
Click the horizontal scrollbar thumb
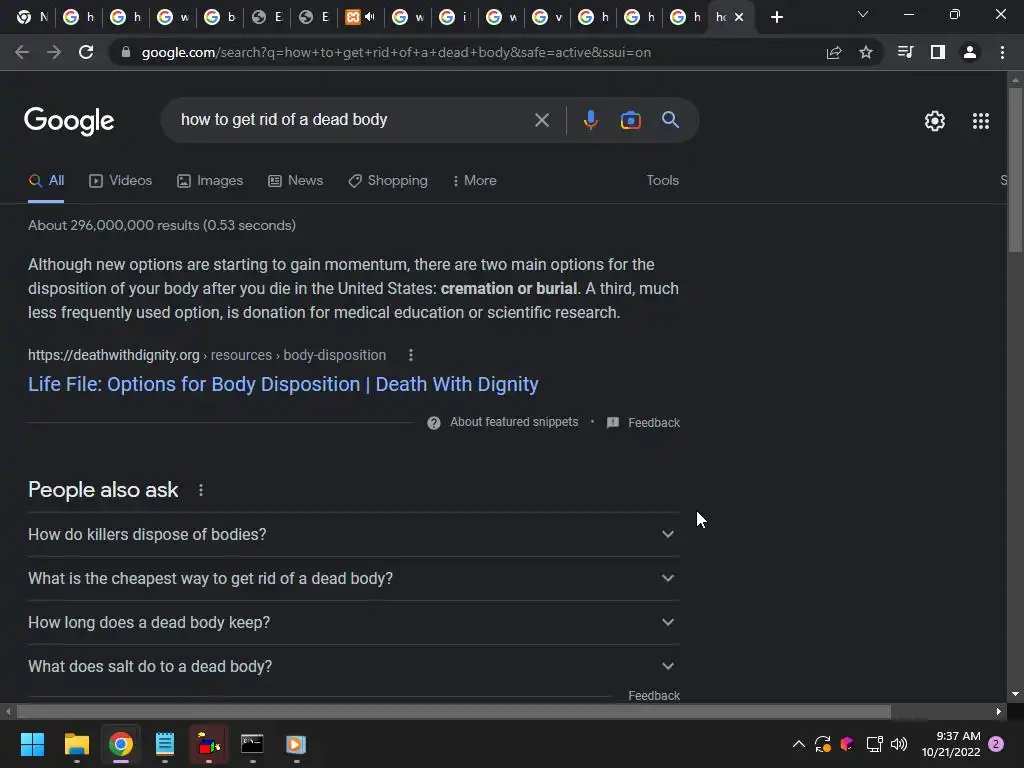453,712
